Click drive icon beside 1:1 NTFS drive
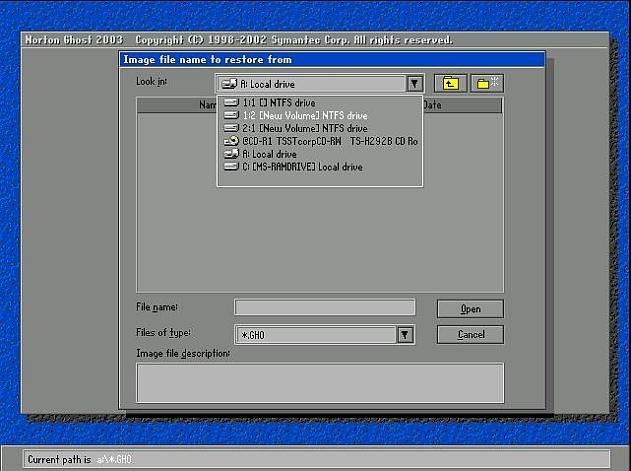631x471 pixels. [x=231, y=102]
